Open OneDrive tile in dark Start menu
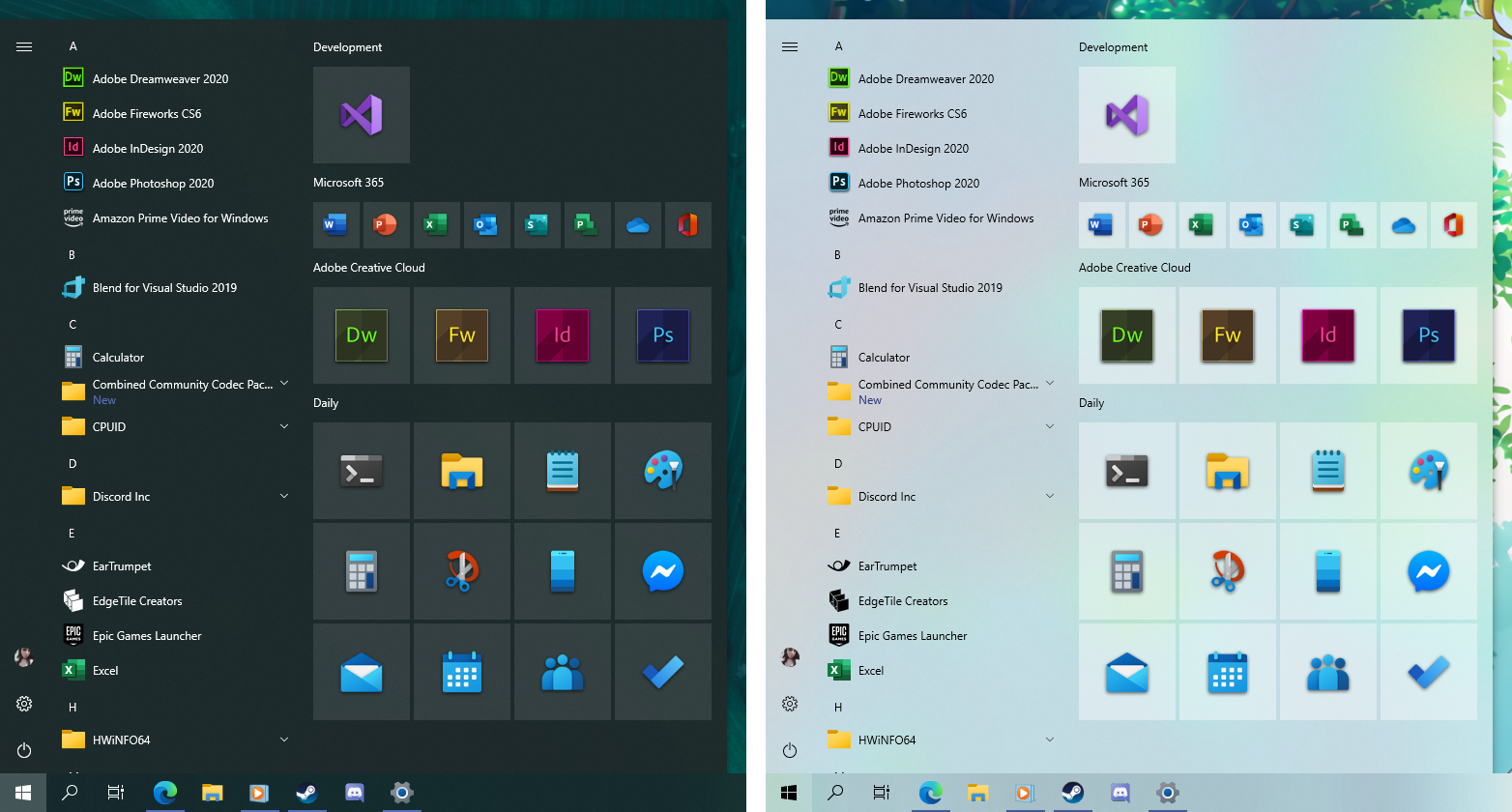This screenshot has width=1512, height=812. 638,225
